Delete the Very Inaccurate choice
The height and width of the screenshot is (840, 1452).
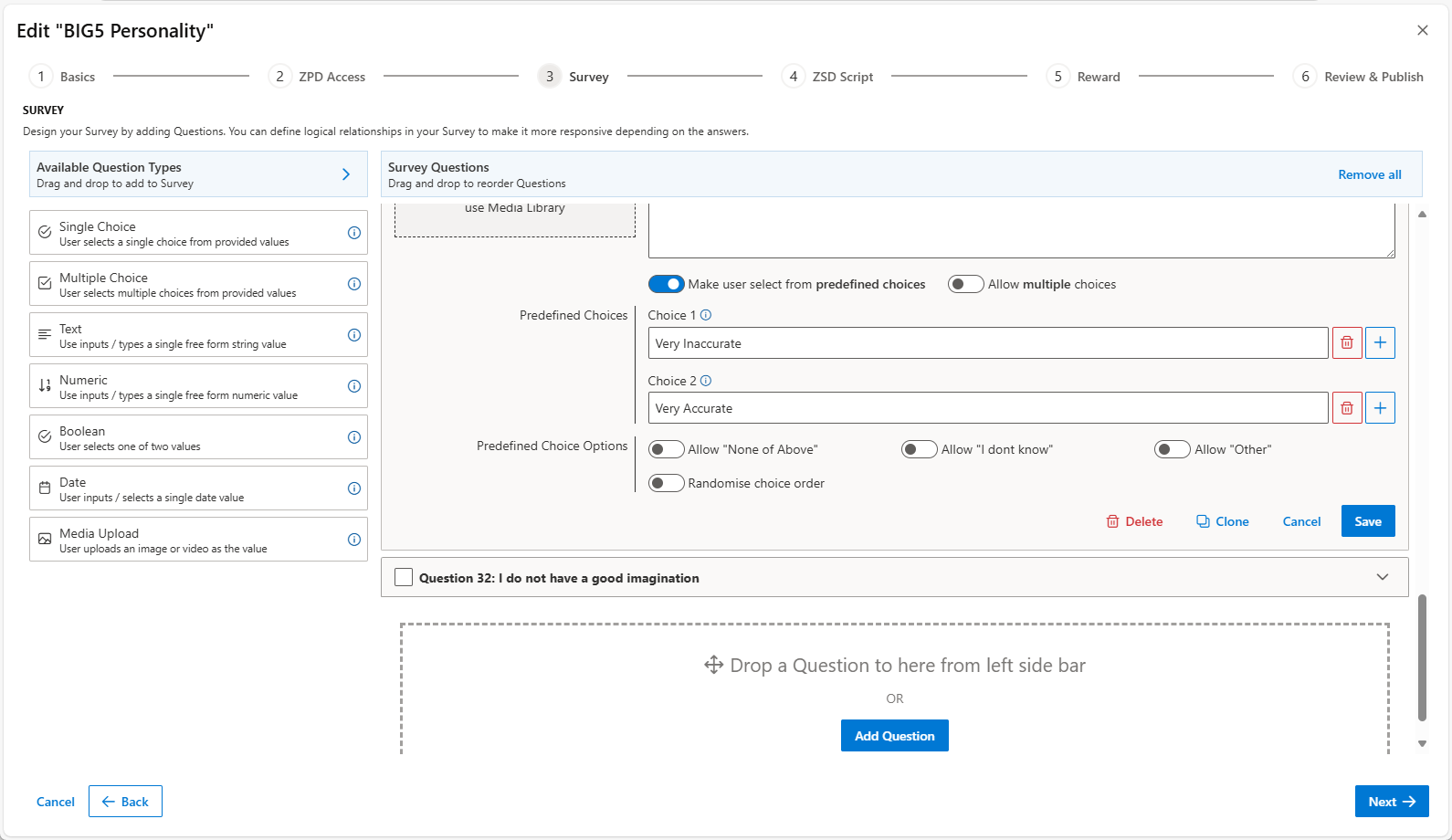(1347, 343)
